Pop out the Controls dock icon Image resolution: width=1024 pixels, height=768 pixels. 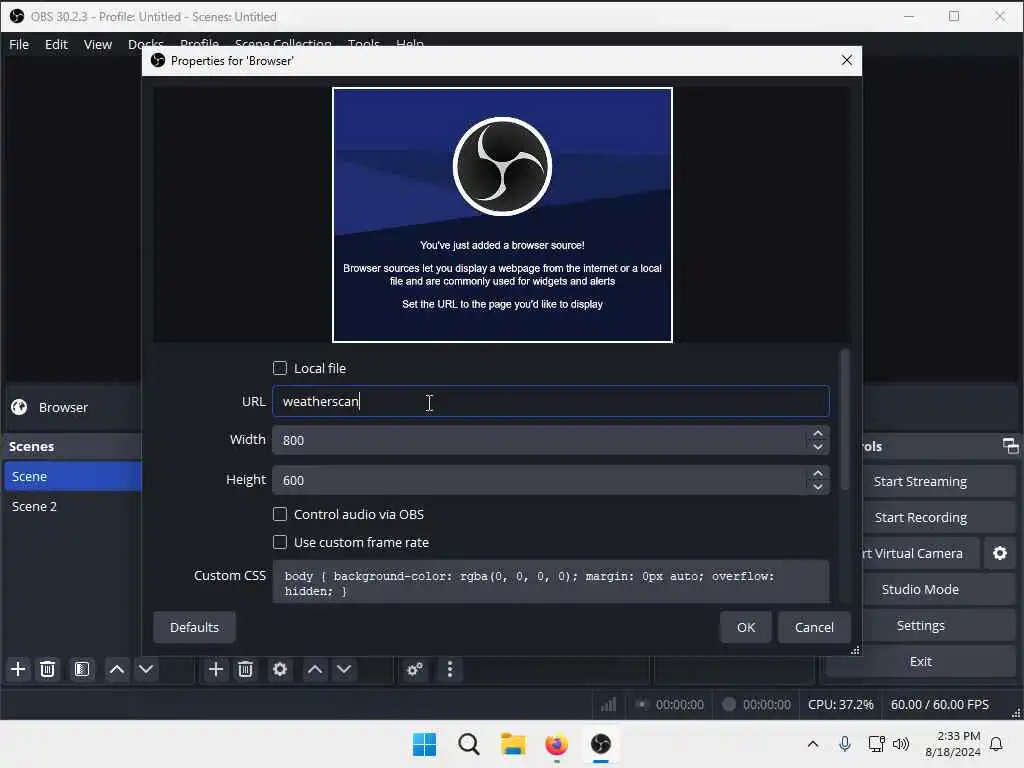1010,446
